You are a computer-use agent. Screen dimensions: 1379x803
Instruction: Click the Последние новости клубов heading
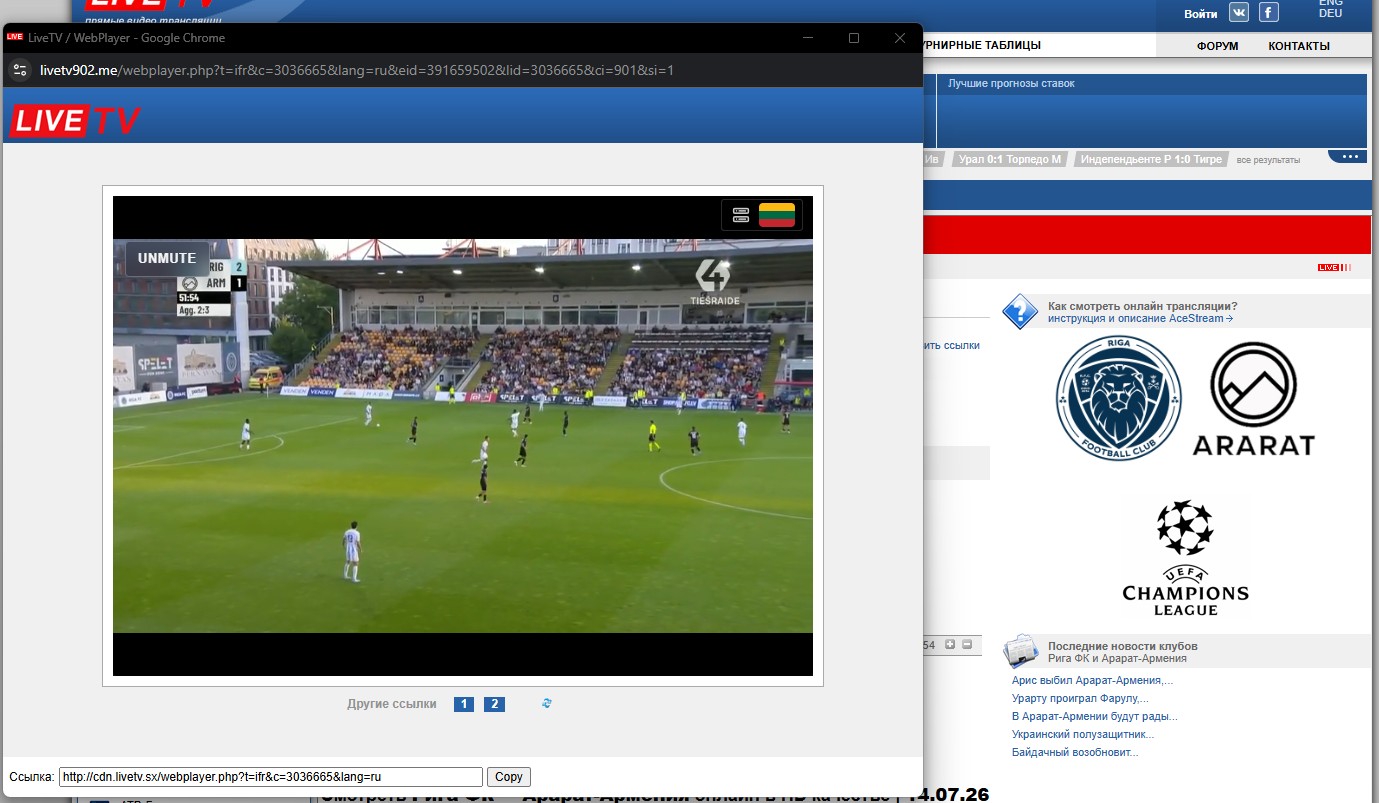[1122, 646]
